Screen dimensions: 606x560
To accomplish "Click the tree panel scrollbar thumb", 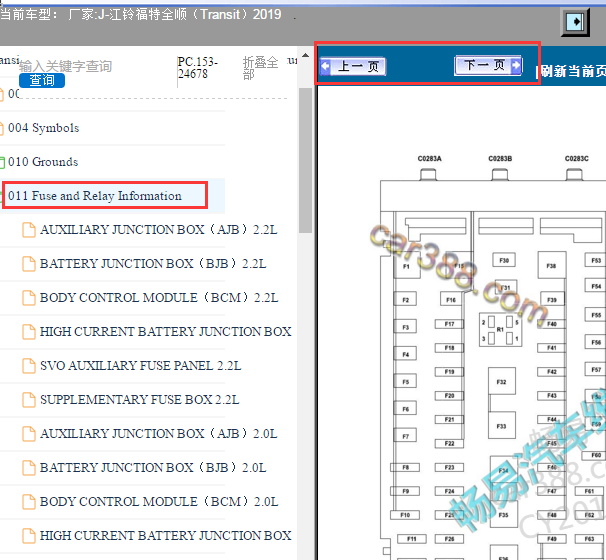I will (305, 160).
